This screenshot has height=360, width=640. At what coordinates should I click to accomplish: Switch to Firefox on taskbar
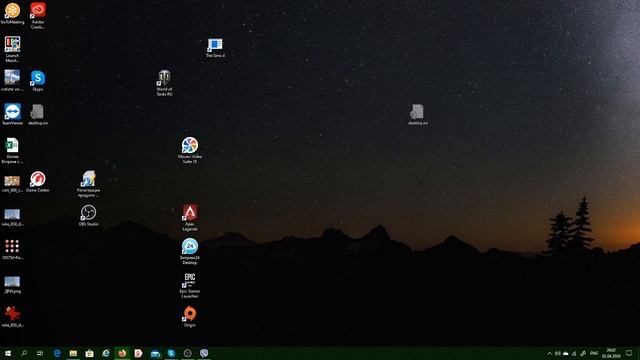[122, 353]
